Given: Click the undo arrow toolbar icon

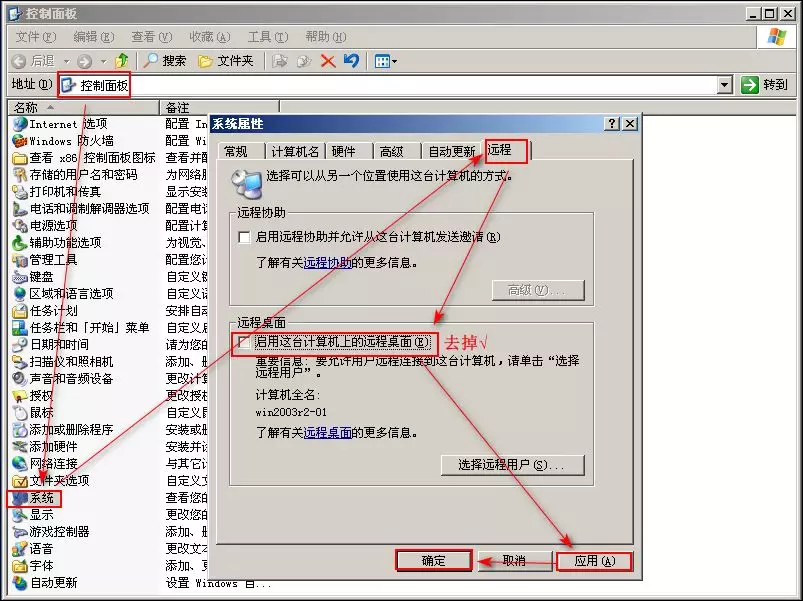Looking at the screenshot, I should [x=351, y=61].
